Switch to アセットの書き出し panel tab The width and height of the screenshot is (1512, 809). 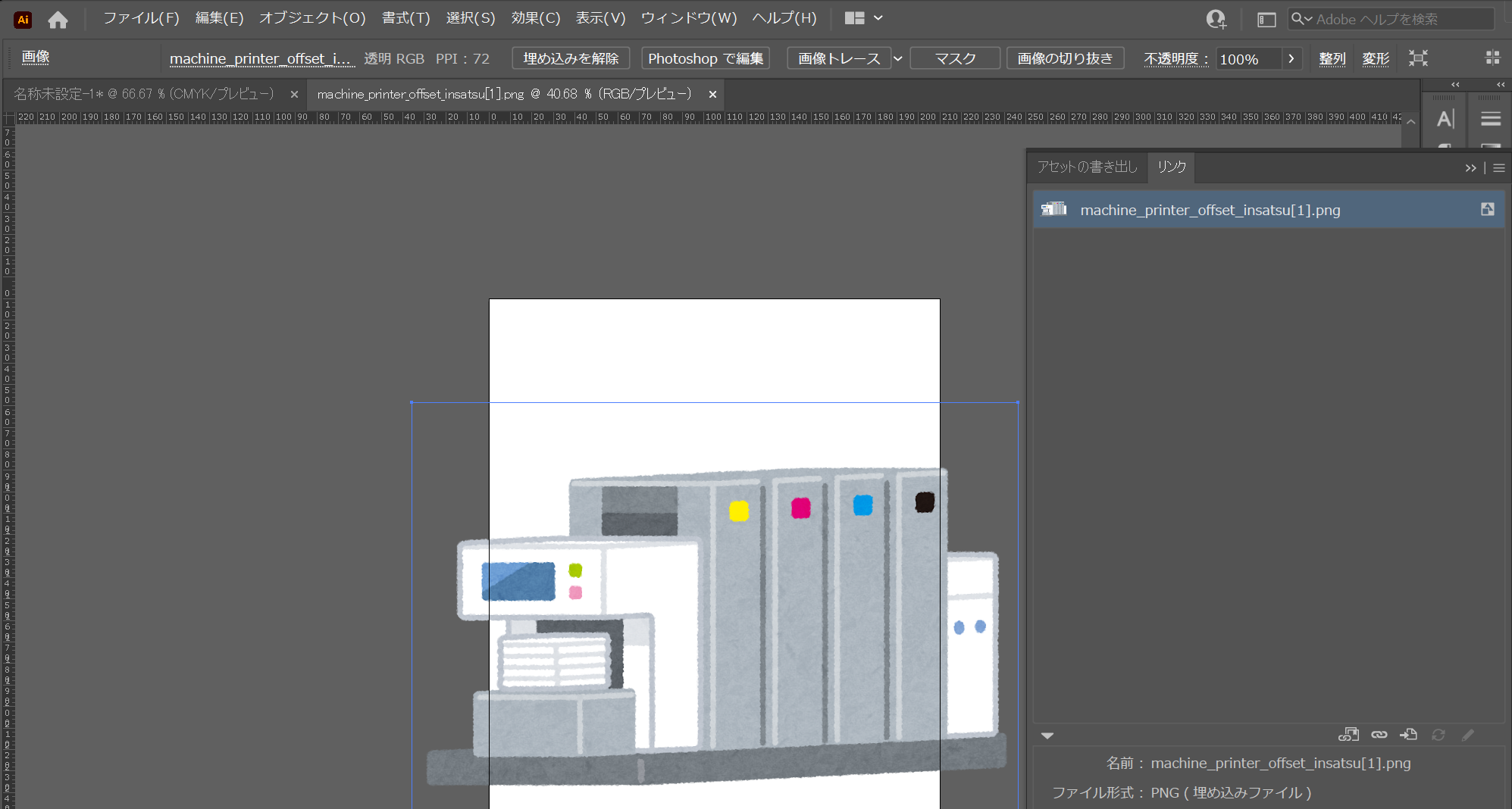pyautogui.click(x=1087, y=167)
